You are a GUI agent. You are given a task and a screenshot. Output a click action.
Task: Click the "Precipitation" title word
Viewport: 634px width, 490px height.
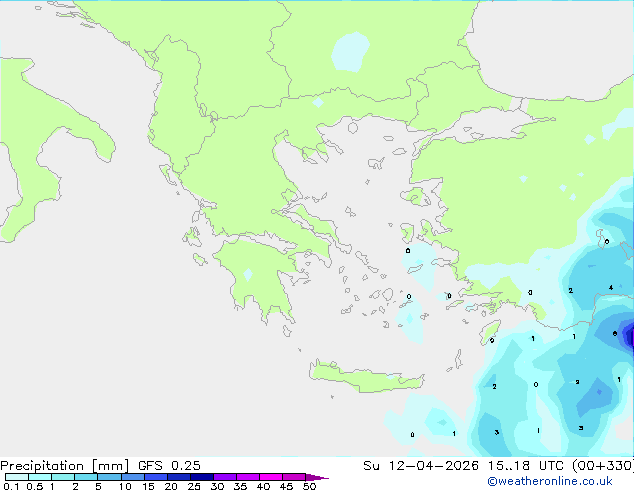[x=42, y=466]
